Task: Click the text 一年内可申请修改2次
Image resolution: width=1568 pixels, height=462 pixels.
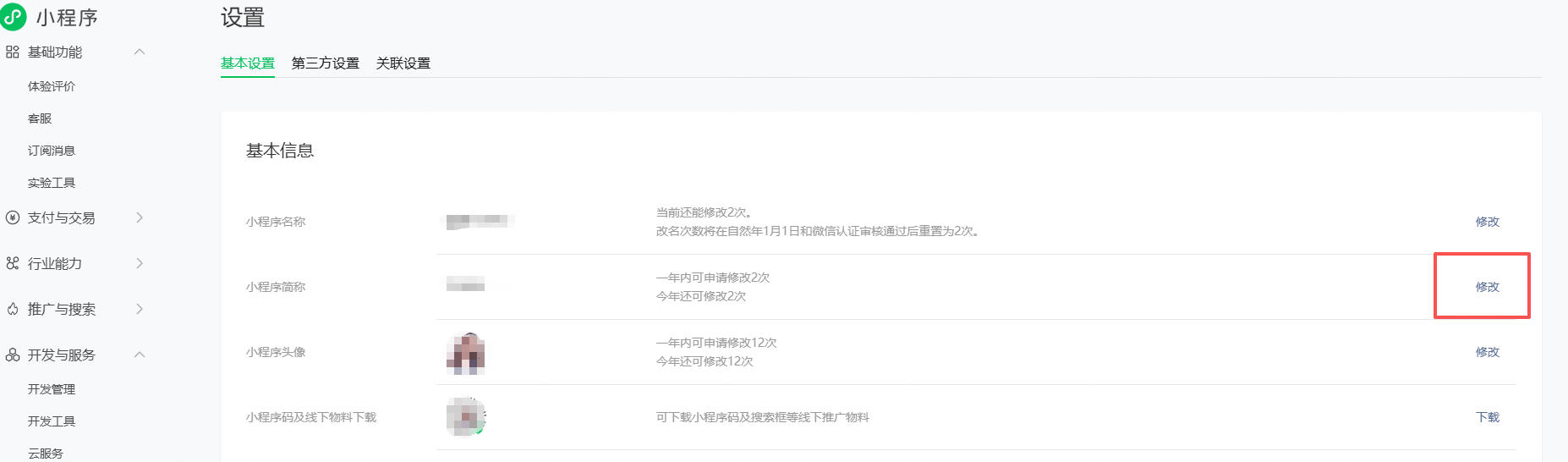Action: click(713, 278)
